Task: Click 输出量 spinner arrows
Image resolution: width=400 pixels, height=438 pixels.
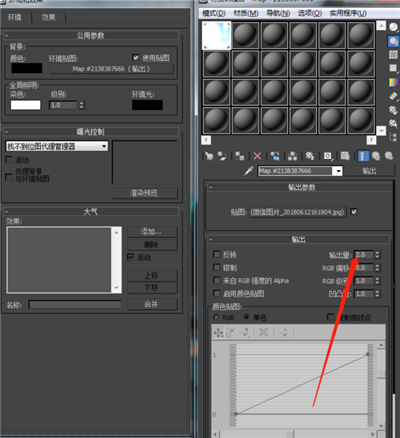Action: pos(377,255)
